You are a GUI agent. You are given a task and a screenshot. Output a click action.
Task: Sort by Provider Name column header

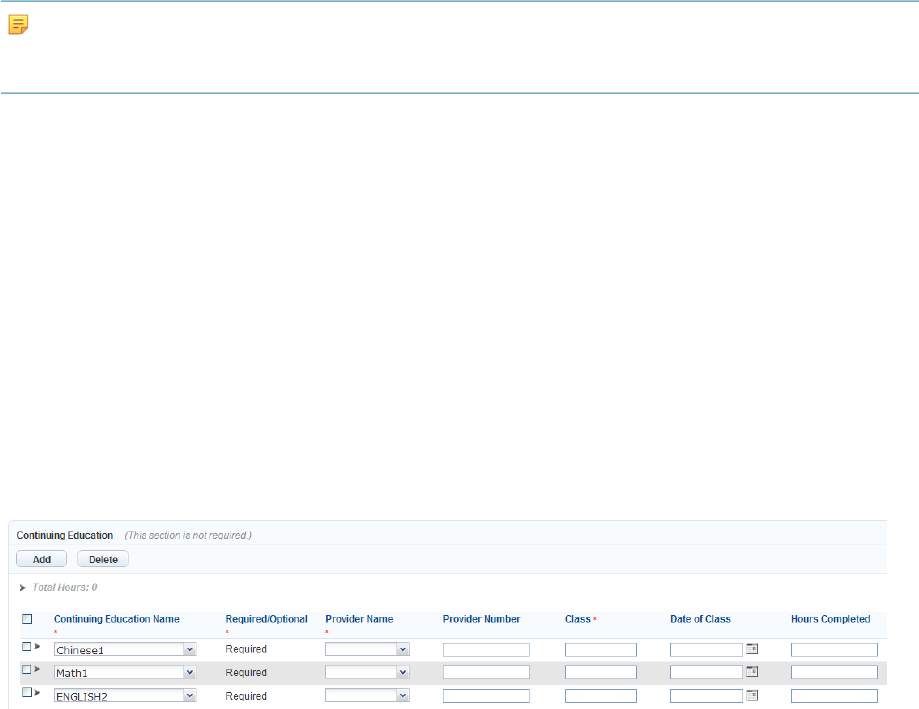click(359, 619)
